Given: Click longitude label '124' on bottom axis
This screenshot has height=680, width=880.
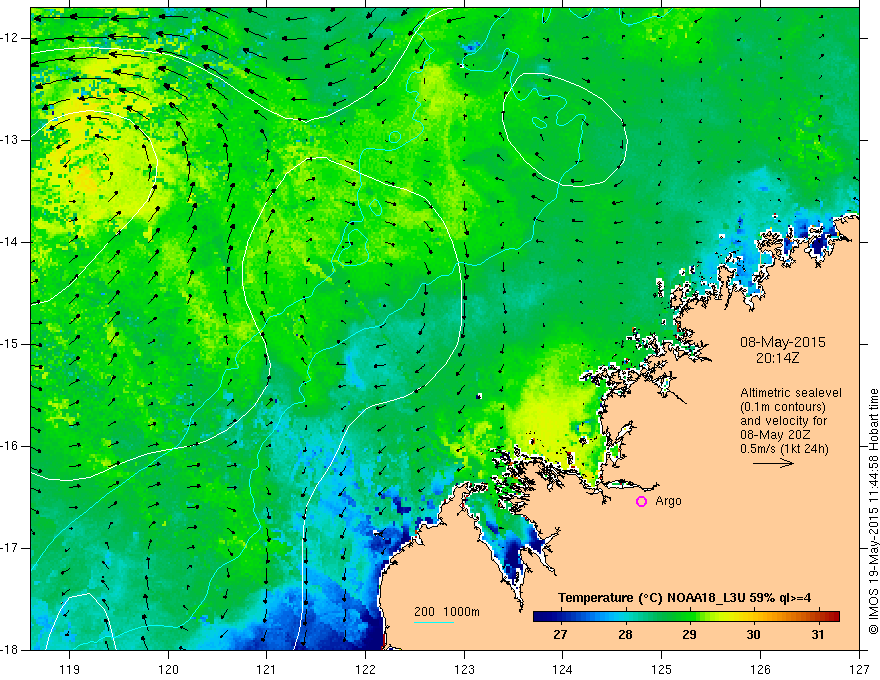Looking at the screenshot, I should pos(563,669).
